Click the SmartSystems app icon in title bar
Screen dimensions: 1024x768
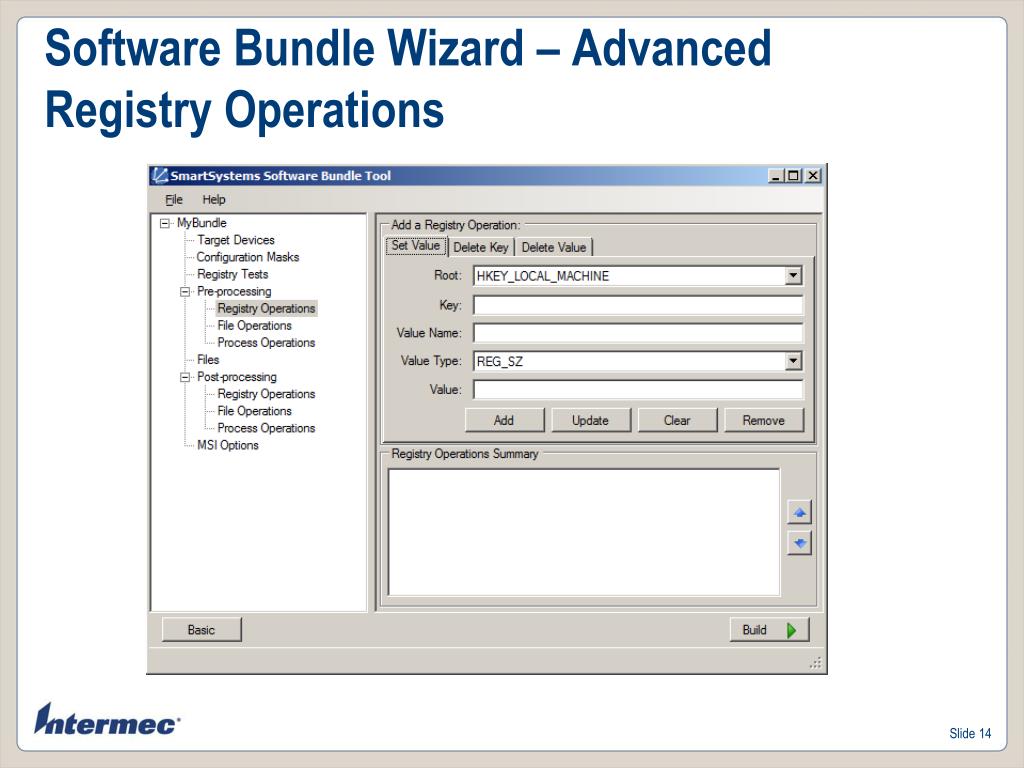159,175
